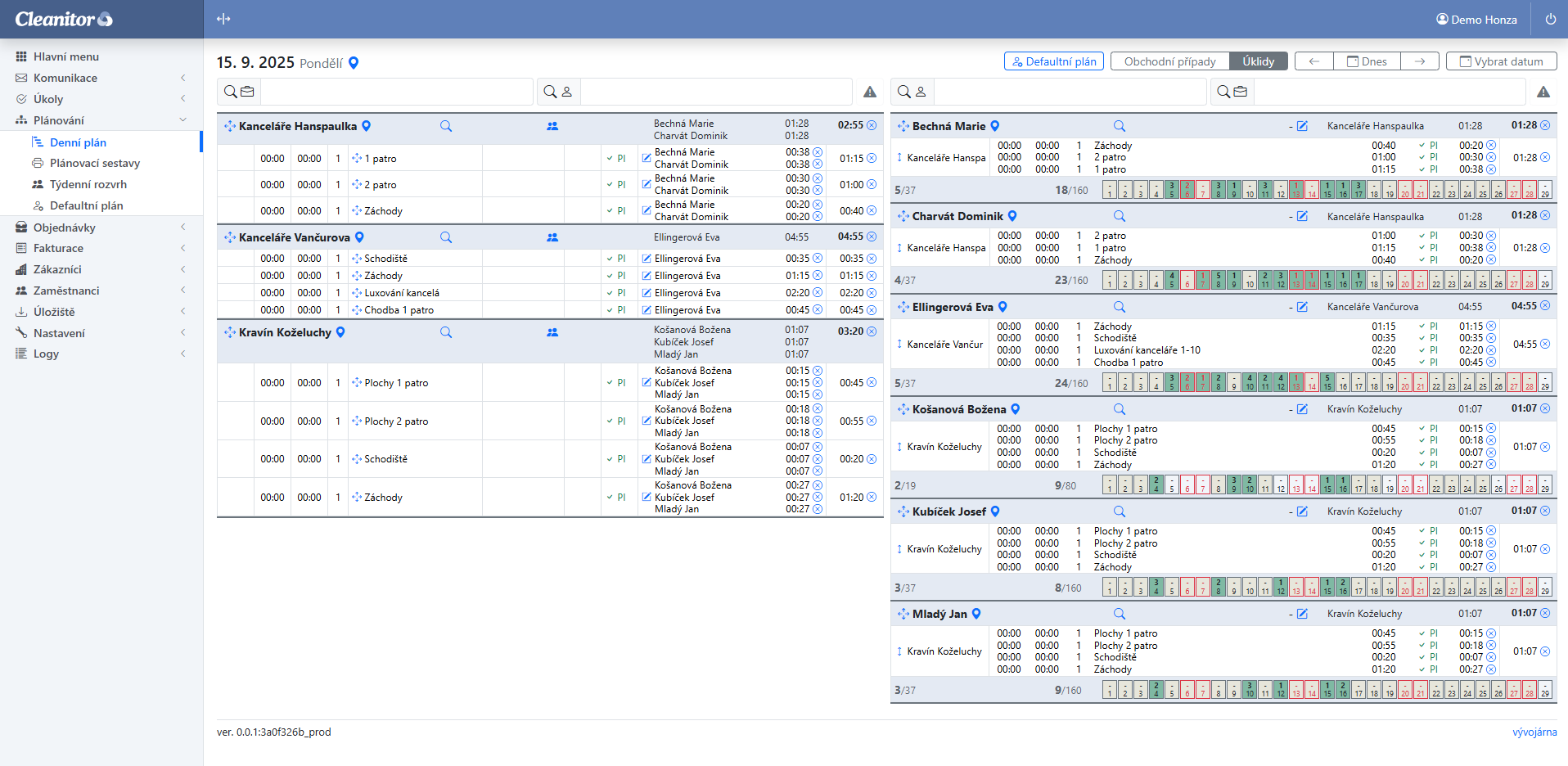Click the power logout icon
The image size is (1568, 766).
tap(1550, 19)
